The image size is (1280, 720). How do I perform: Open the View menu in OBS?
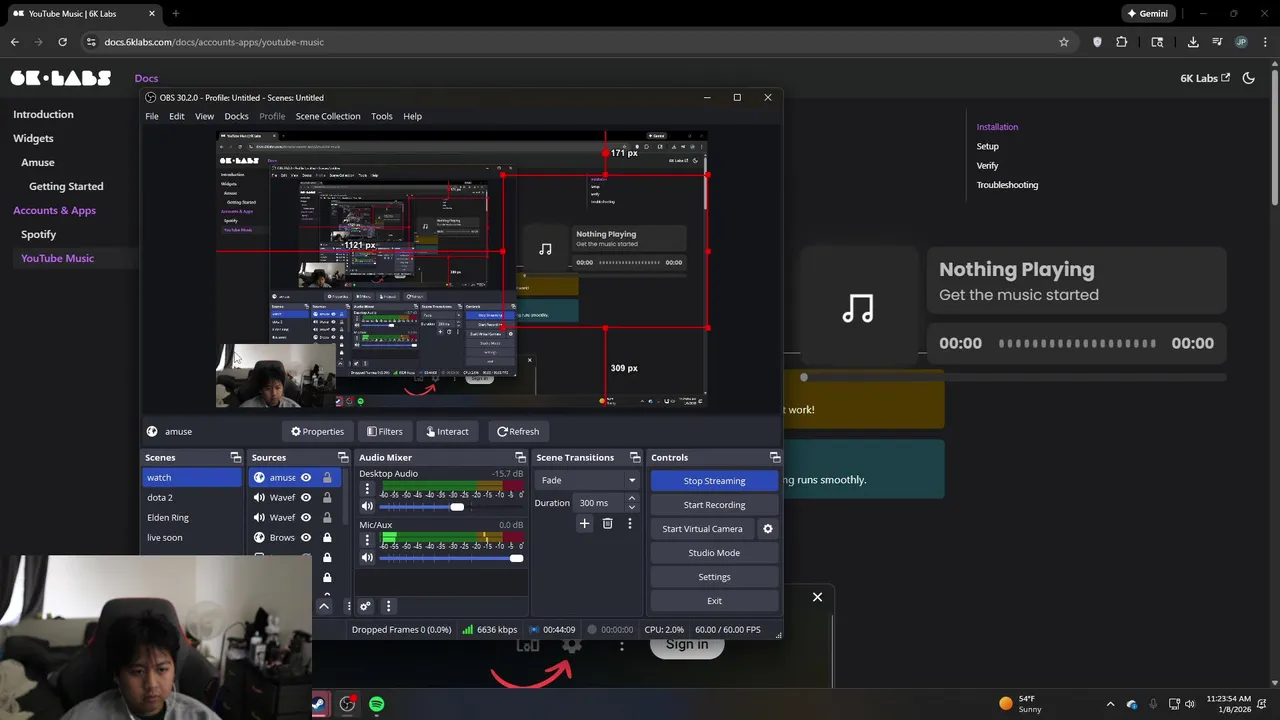click(204, 116)
